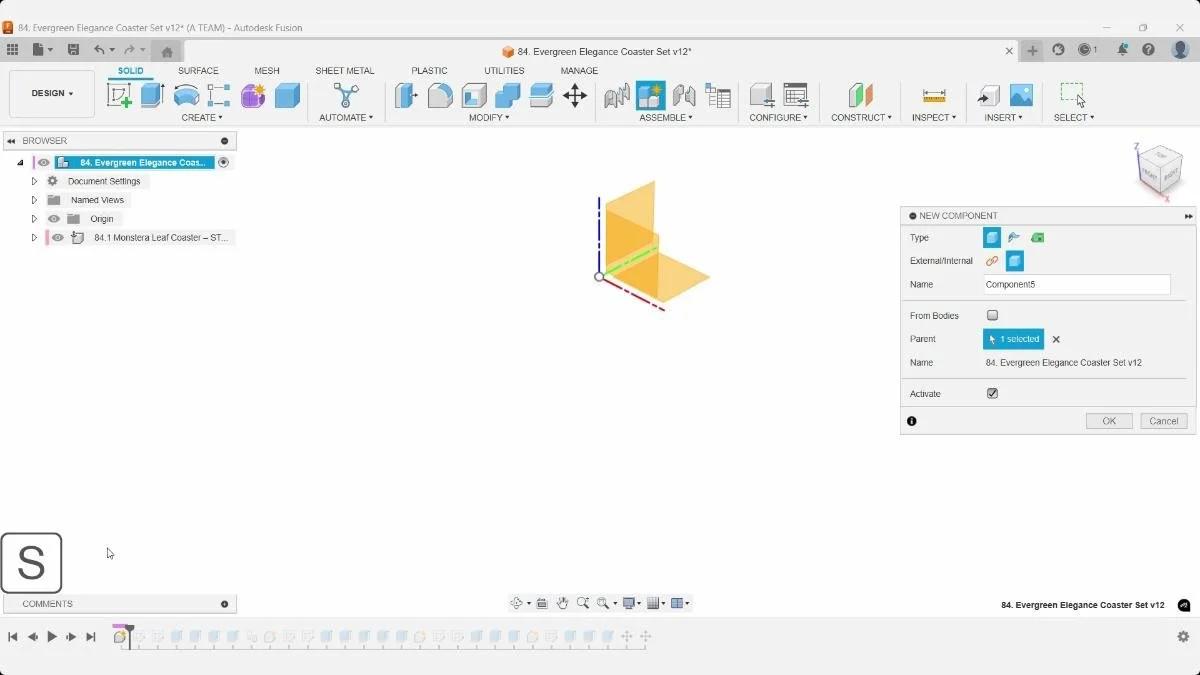Click the New Component toolbar icon
The height and width of the screenshot is (675, 1200).
[650, 95]
